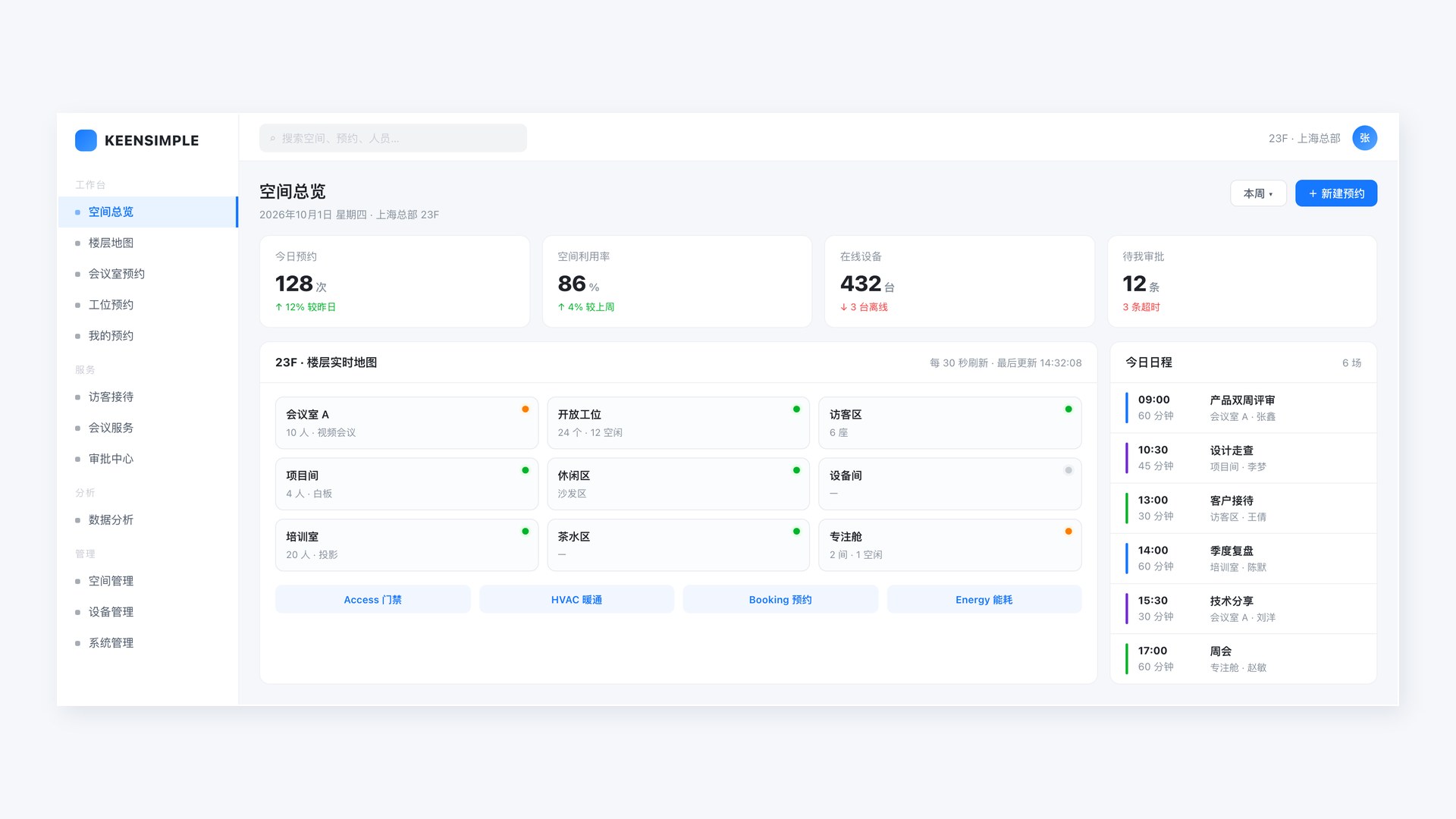Click the search magnifier icon
The width and height of the screenshot is (1456, 819).
point(273,139)
